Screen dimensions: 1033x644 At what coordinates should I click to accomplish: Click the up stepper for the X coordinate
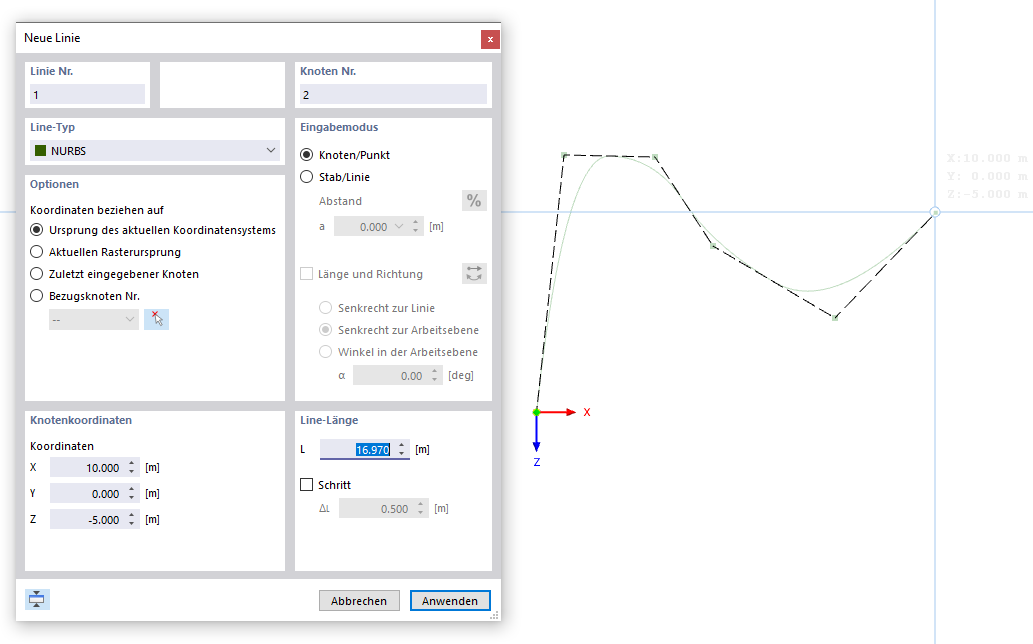click(x=132, y=462)
